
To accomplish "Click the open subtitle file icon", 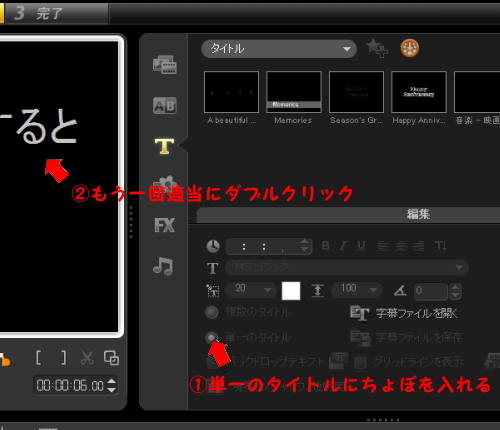I will 360,313.
